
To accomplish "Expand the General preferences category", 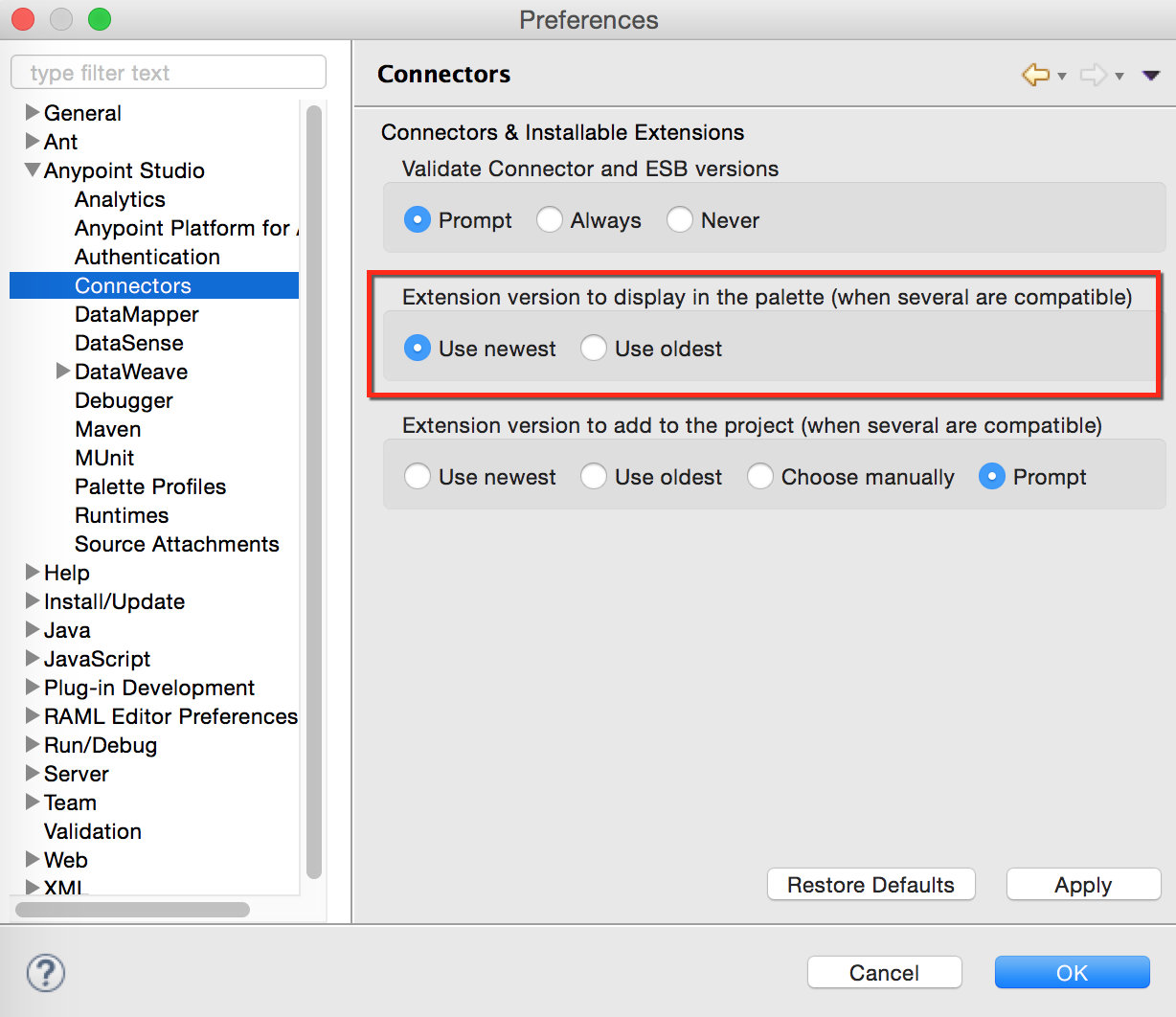I will point(33,113).
